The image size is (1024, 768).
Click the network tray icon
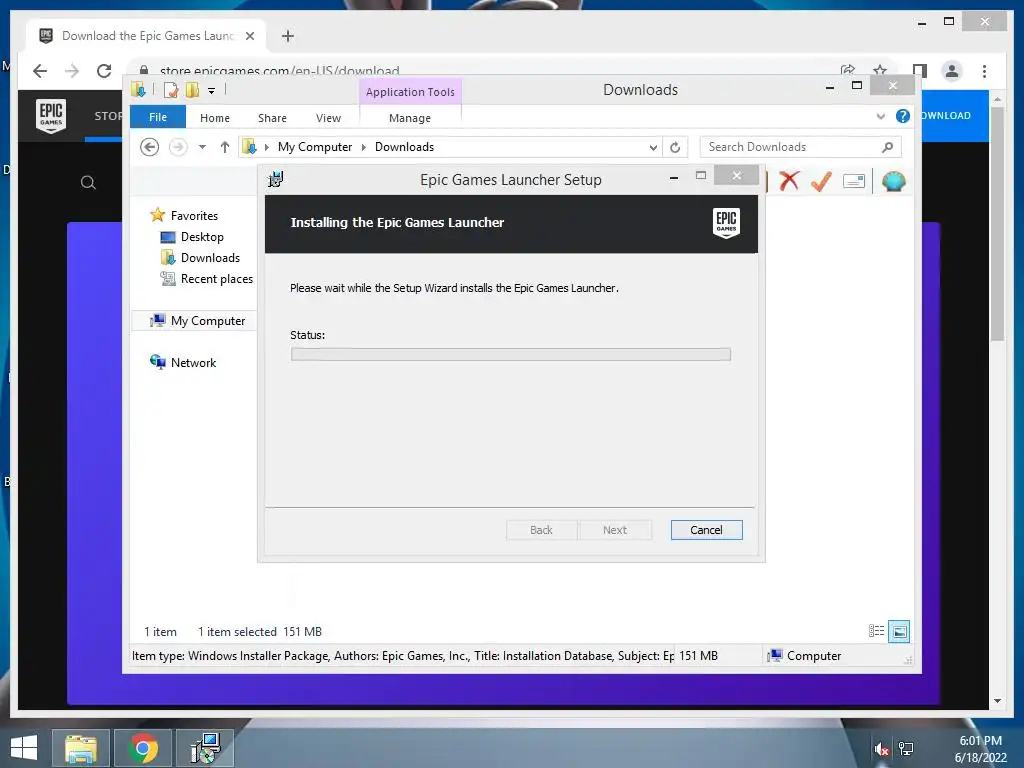coord(906,749)
